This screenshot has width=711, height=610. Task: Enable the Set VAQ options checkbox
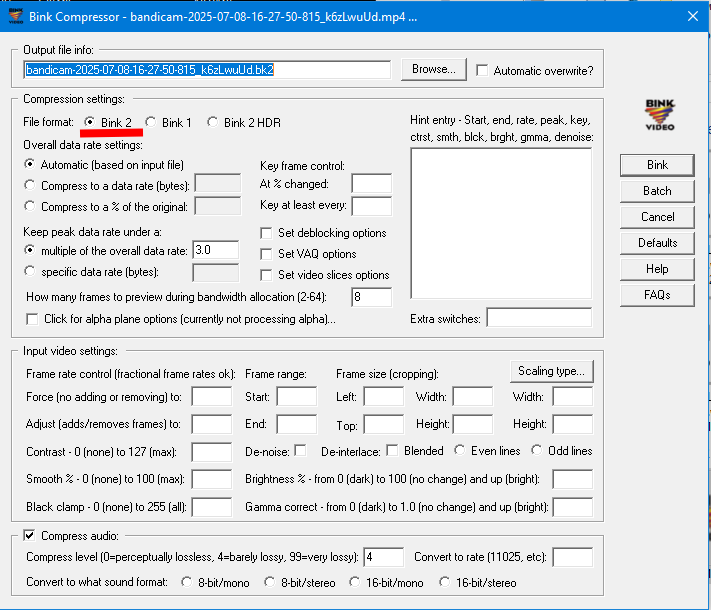pyautogui.click(x=267, y=254)
